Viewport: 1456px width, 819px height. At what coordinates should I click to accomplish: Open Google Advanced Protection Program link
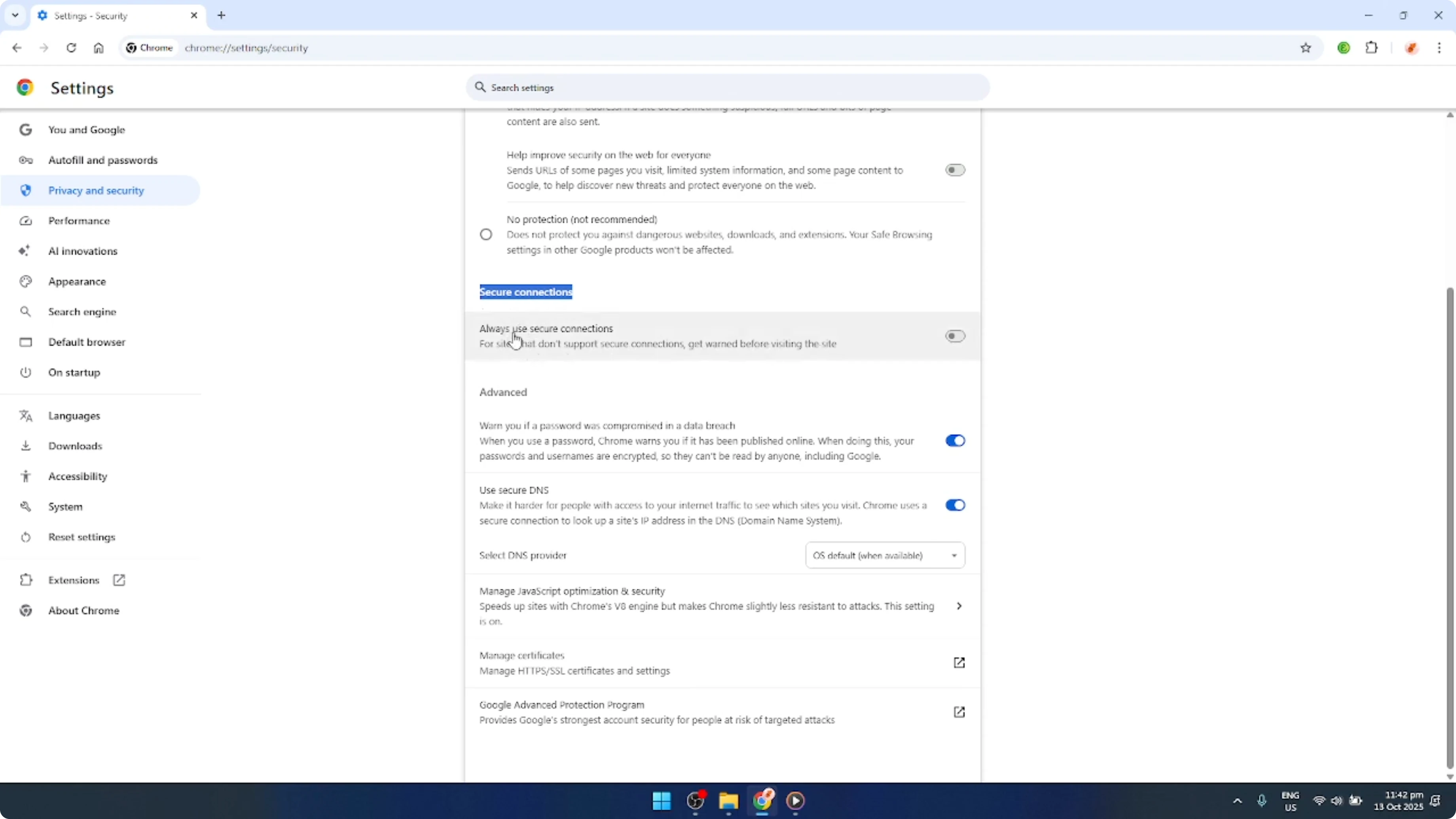point(959,712)
